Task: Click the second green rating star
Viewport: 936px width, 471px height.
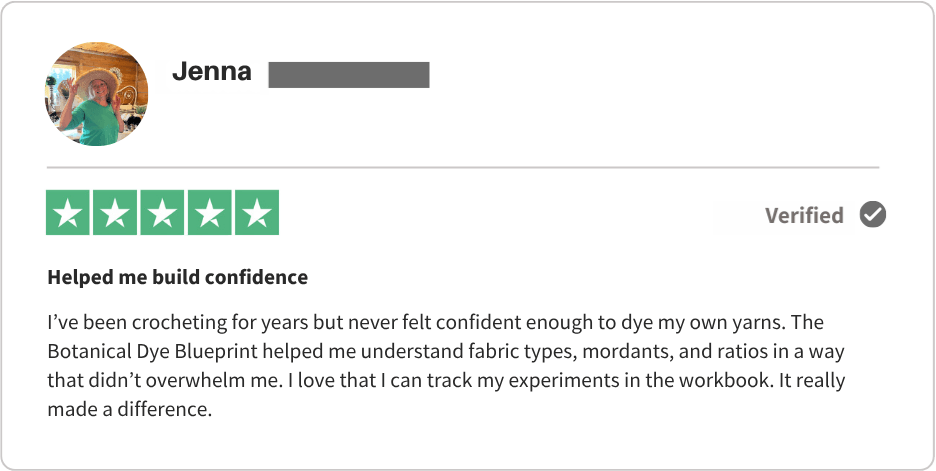Action: (x=116, y=213)
